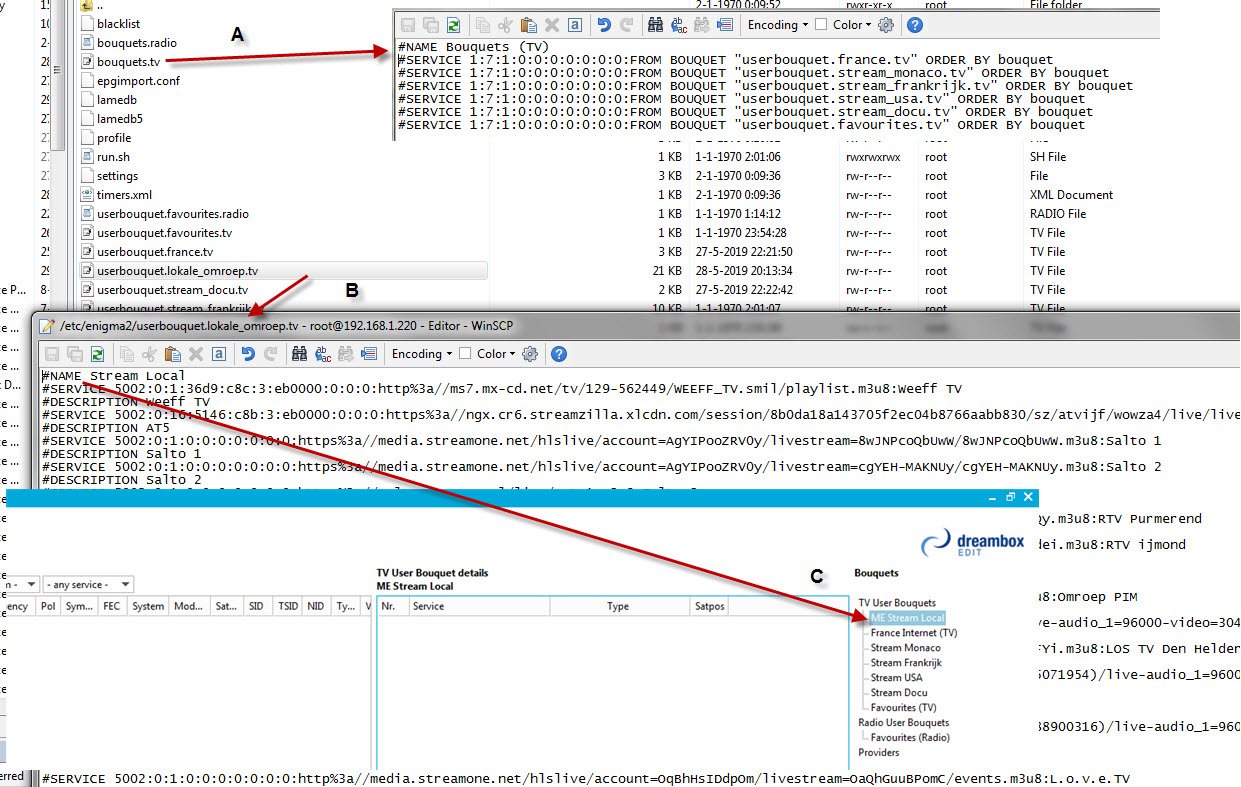Click Replace icon in lokale_omroep.tv editor toolbar

(323, 353)
